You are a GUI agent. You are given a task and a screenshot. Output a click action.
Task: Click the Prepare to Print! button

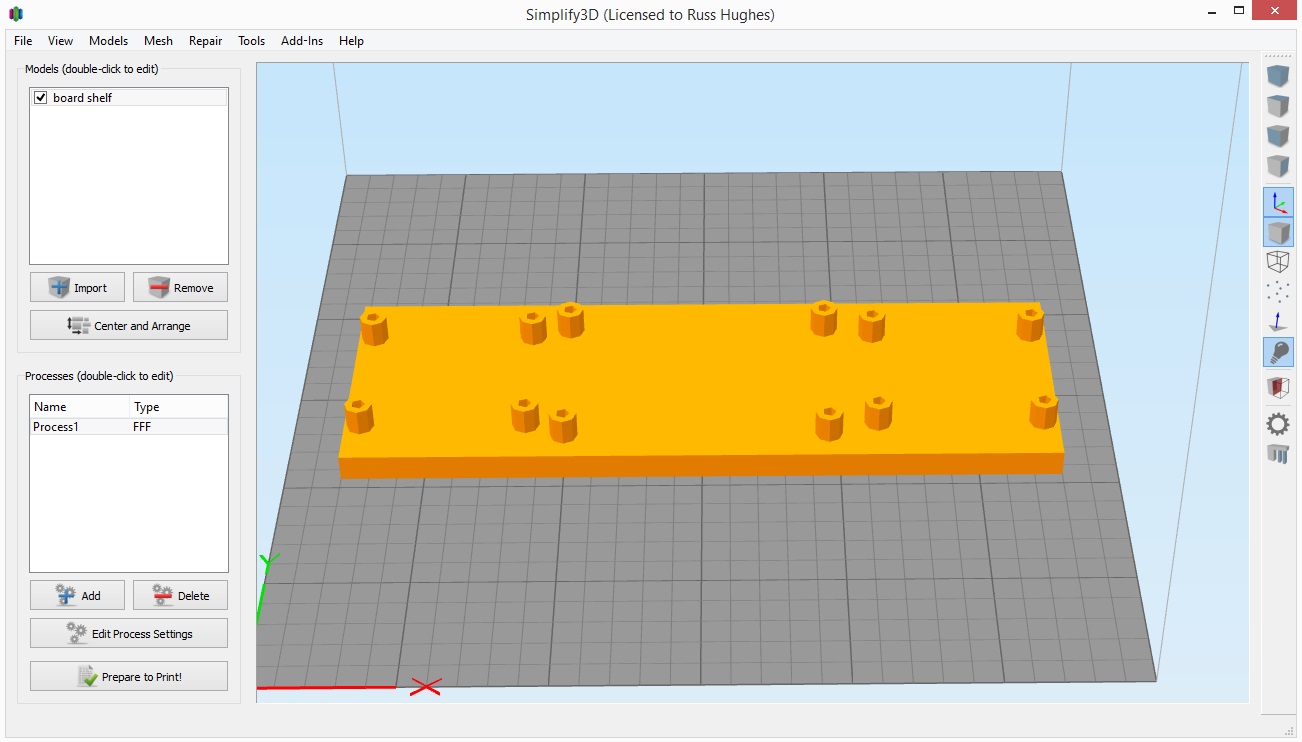129,677
